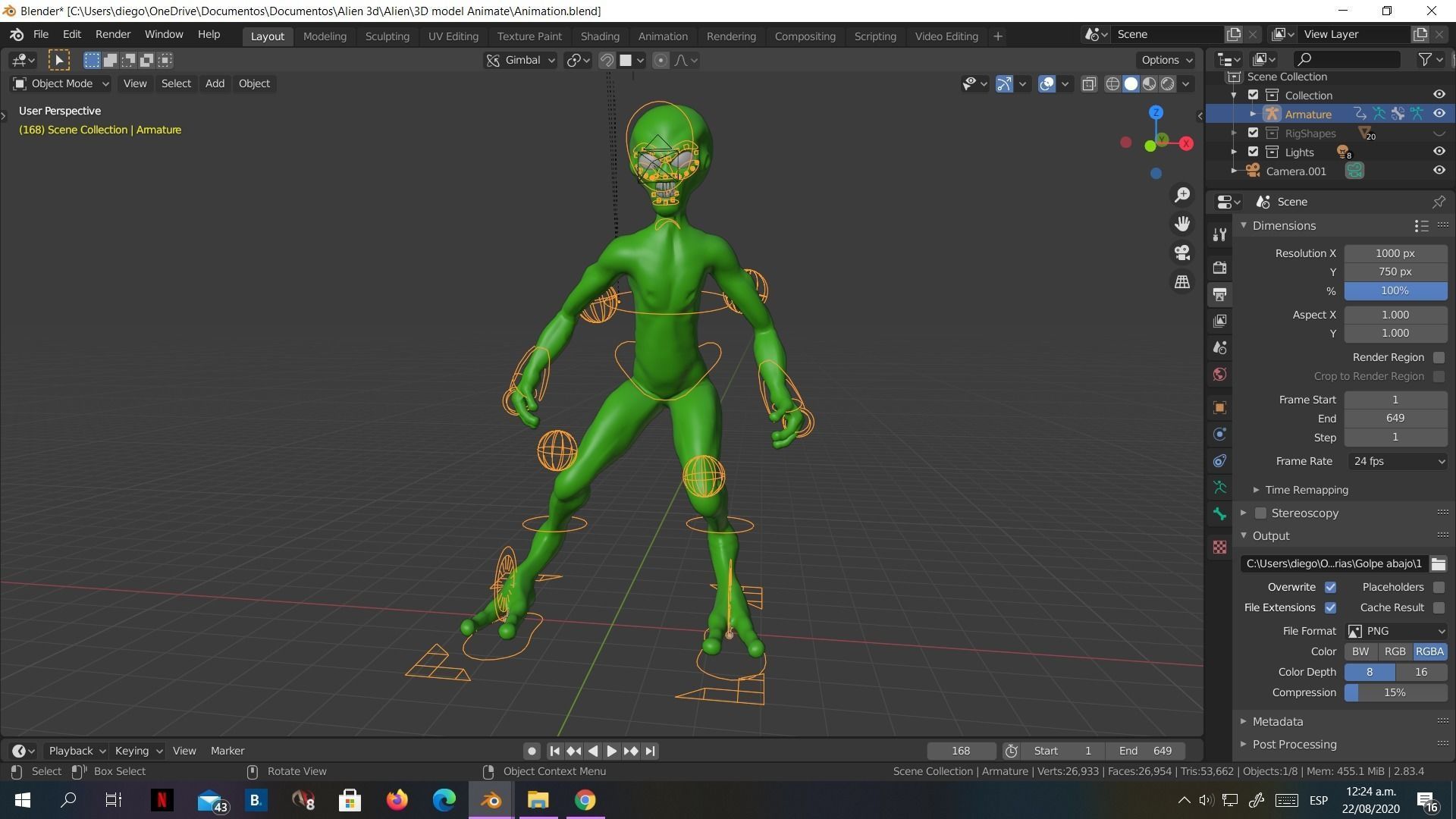Hide the Lights collection with eye icon

(1439, 152)
